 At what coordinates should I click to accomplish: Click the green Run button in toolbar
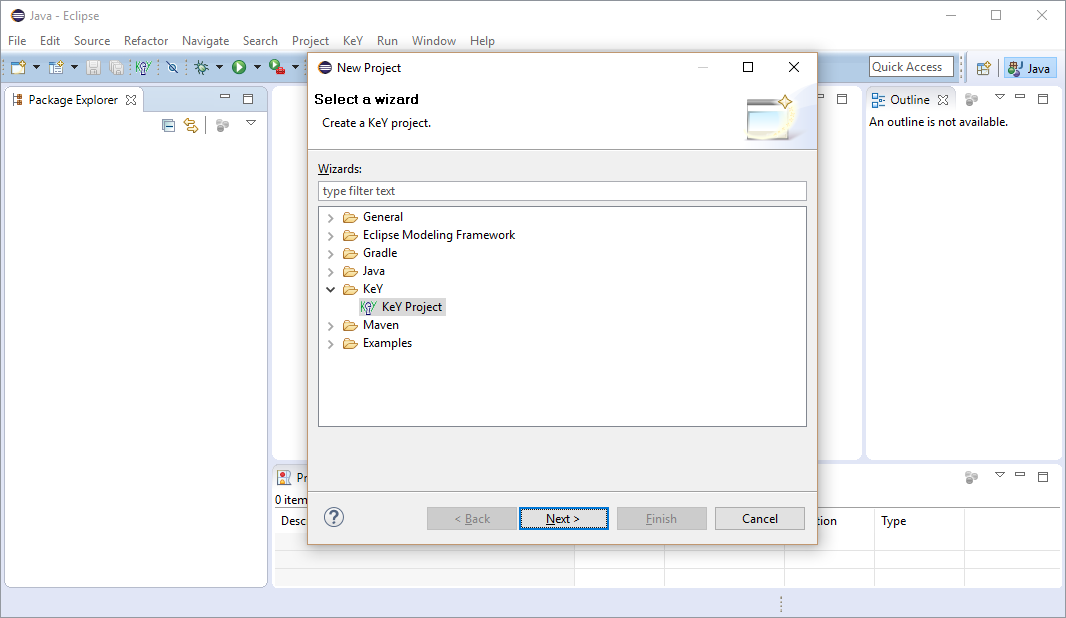[239, 67]
